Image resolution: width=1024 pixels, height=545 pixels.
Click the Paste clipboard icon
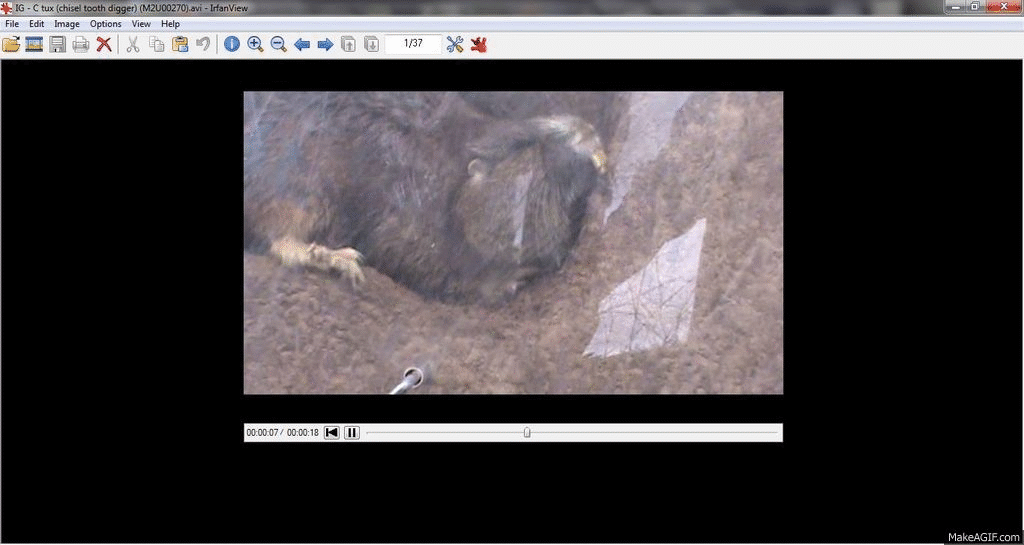click(x=180, y=44)
